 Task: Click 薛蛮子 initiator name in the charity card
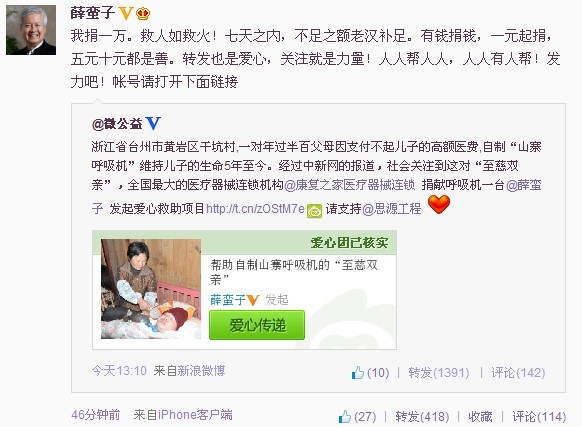[x=228, y=300]
